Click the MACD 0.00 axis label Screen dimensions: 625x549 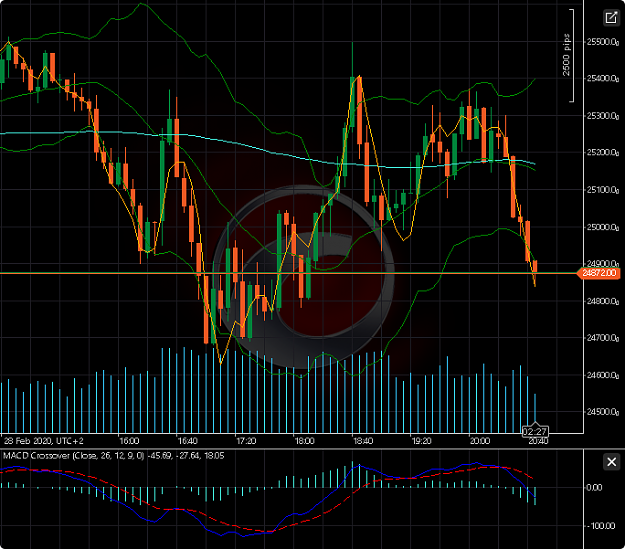click(x=594, y=488)
